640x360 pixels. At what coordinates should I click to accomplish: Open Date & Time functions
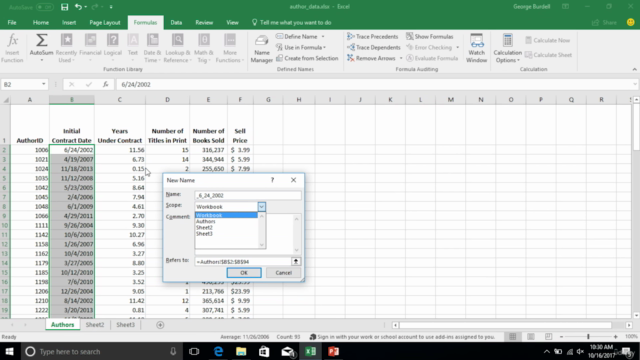point(152,48)
